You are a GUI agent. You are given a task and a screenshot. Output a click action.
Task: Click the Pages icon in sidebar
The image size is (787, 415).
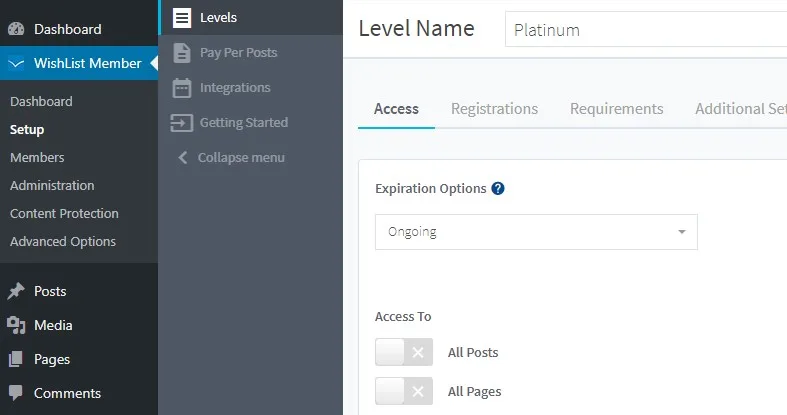pos(16,359)
